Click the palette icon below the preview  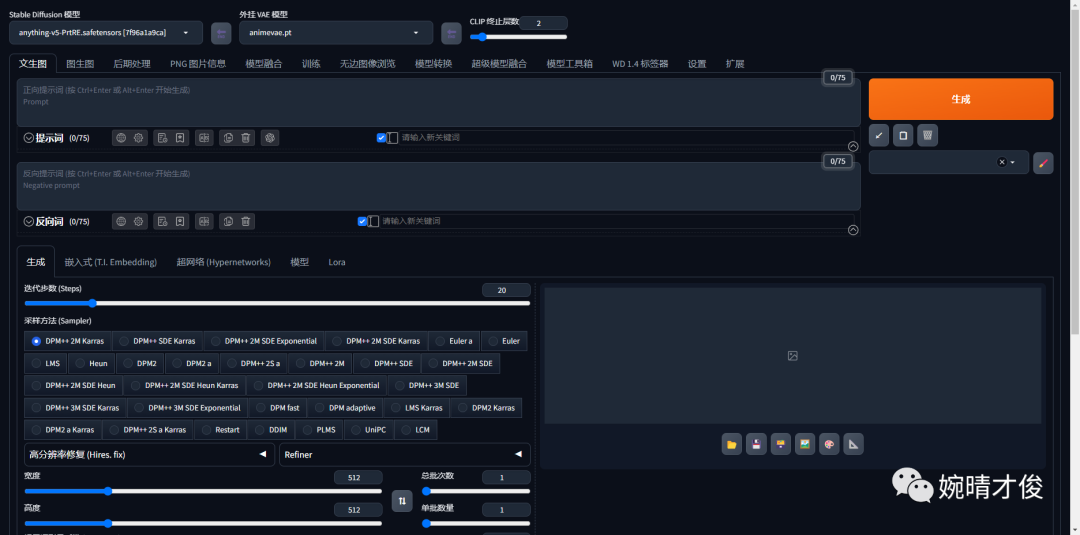pyautogui.click(x=829, y=445)
